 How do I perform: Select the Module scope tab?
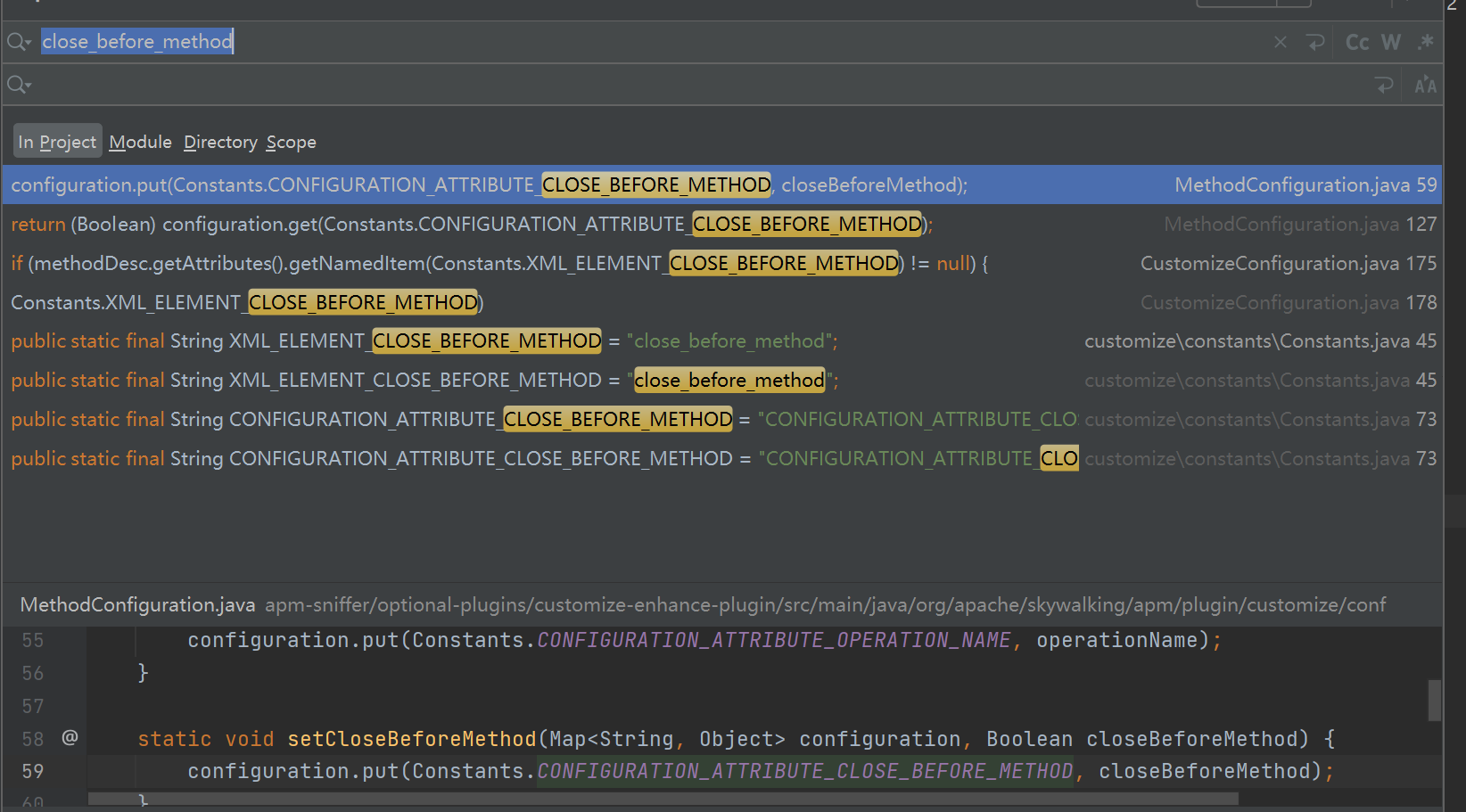coord(140,142)
